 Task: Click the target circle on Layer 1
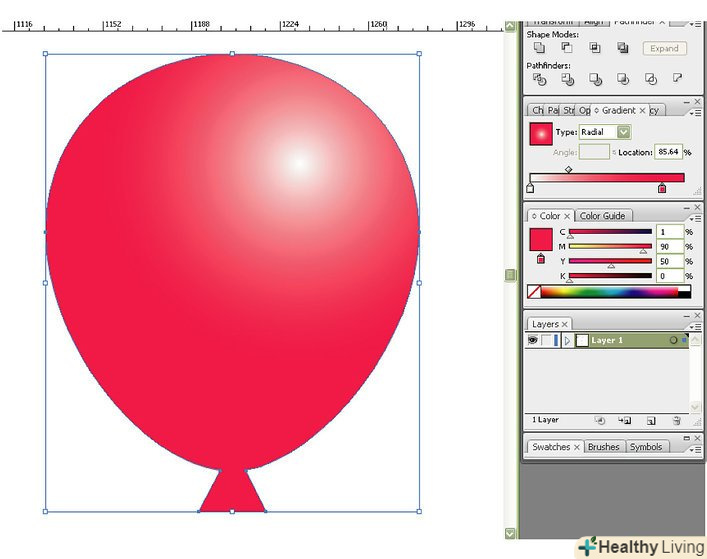(x=673, y=340)
